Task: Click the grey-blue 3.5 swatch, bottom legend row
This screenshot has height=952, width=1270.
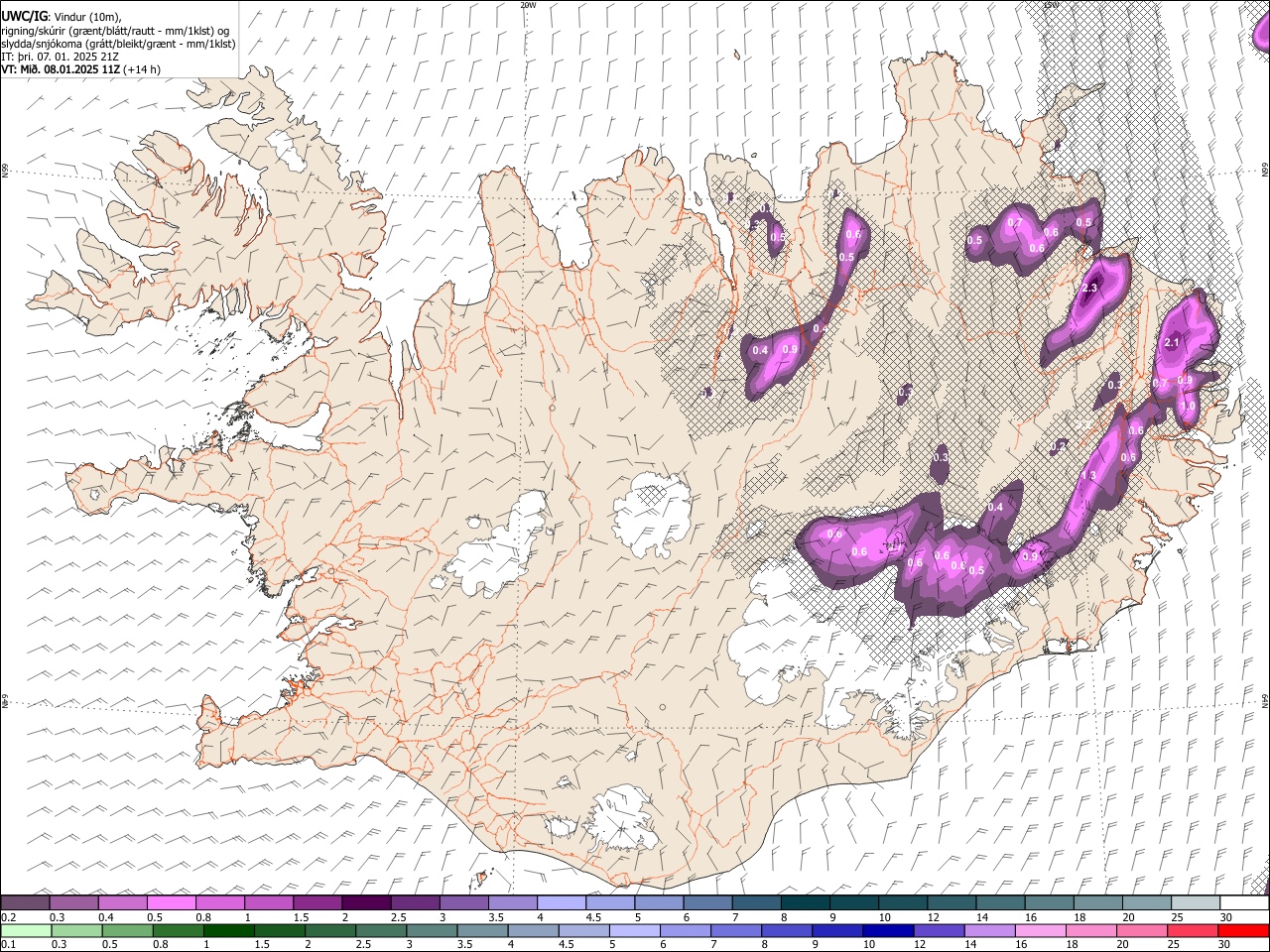Action: [482, 931]
